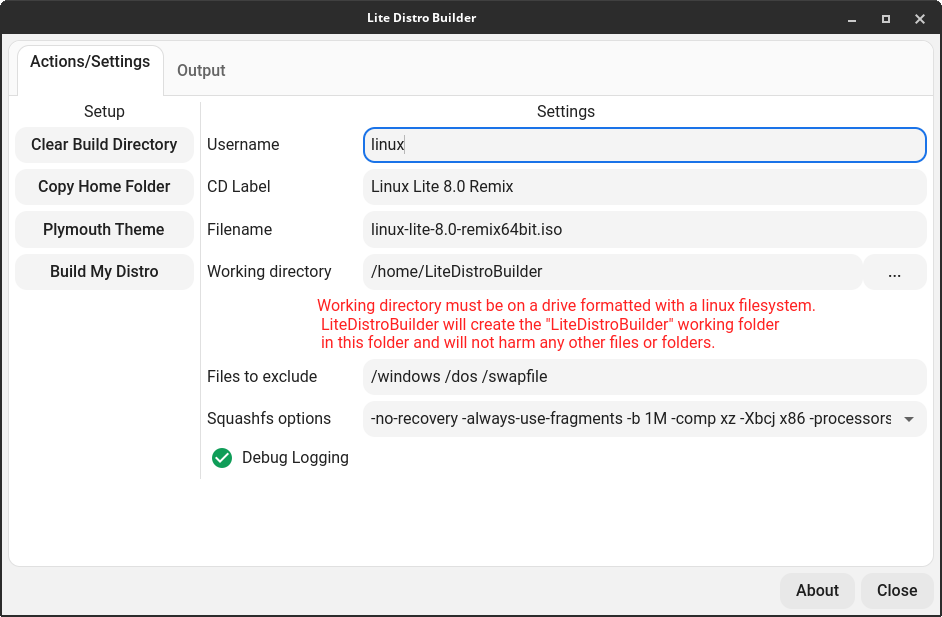The height and width of the screenshot is (617, 942).
Task: Switch to the Output tab
Action: tap(201, 70)
